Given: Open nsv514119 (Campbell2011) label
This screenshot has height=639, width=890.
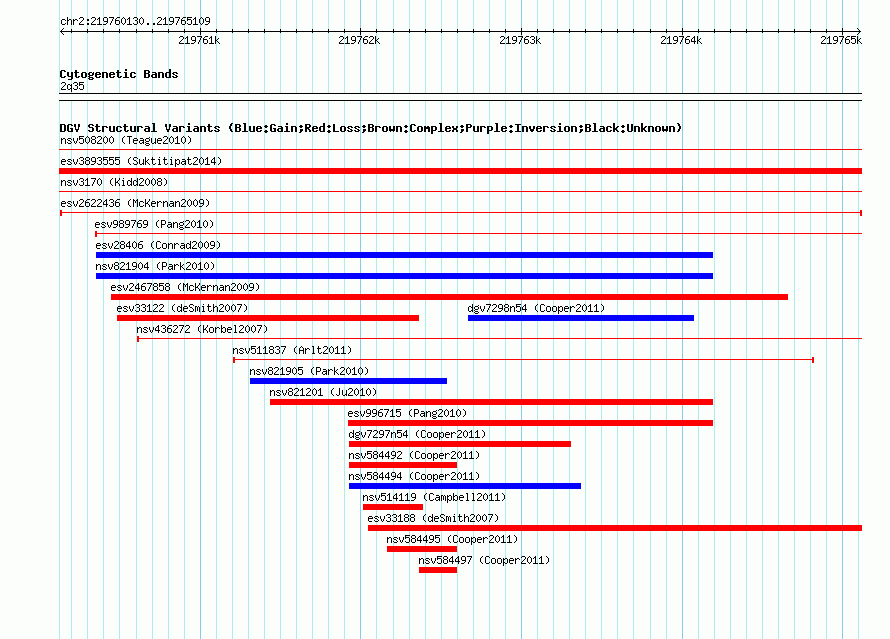Looking at the screenshot, I should (434, 497).
